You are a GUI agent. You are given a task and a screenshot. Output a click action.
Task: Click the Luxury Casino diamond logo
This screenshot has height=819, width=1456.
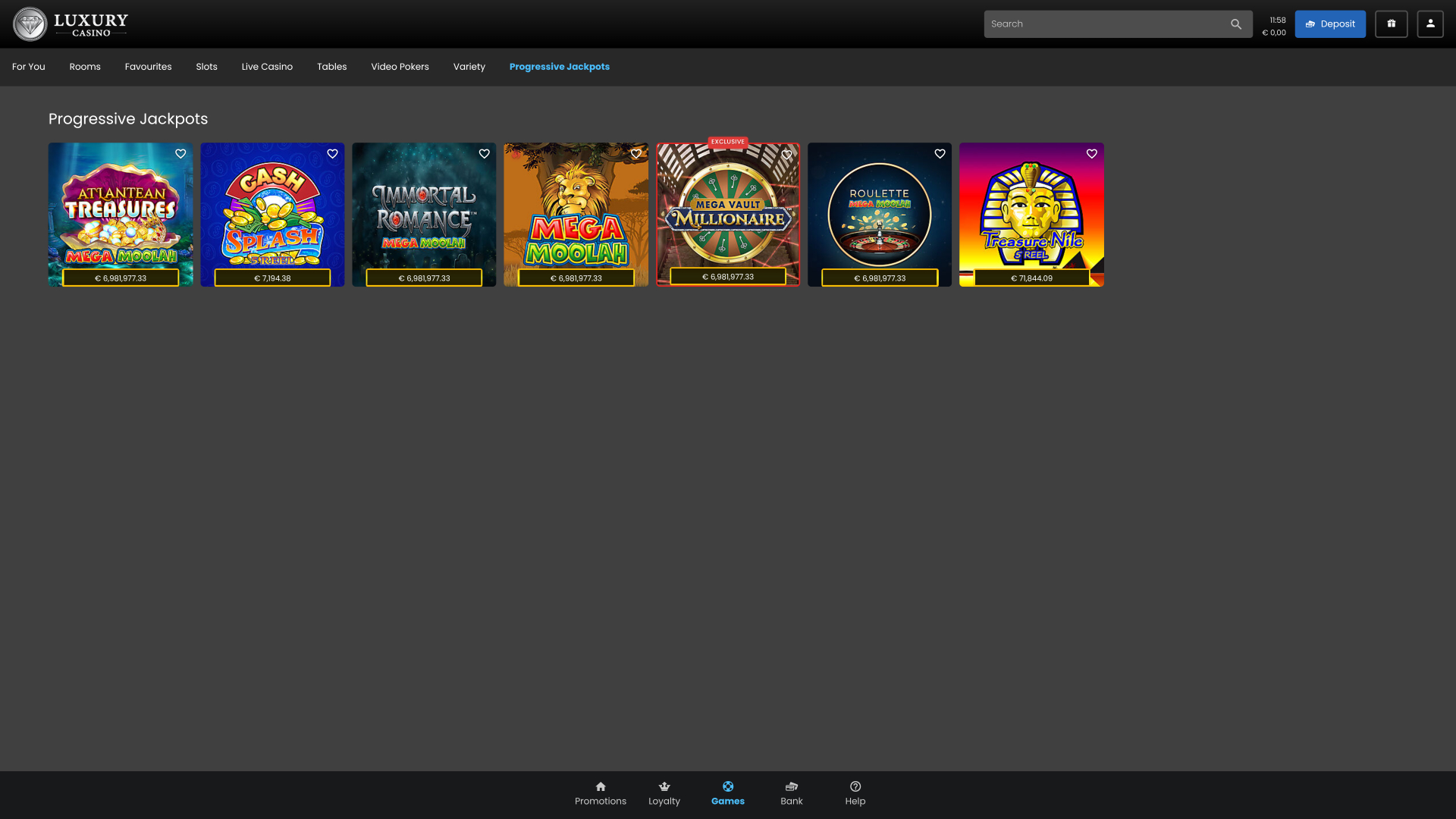[x=30, y=24]
